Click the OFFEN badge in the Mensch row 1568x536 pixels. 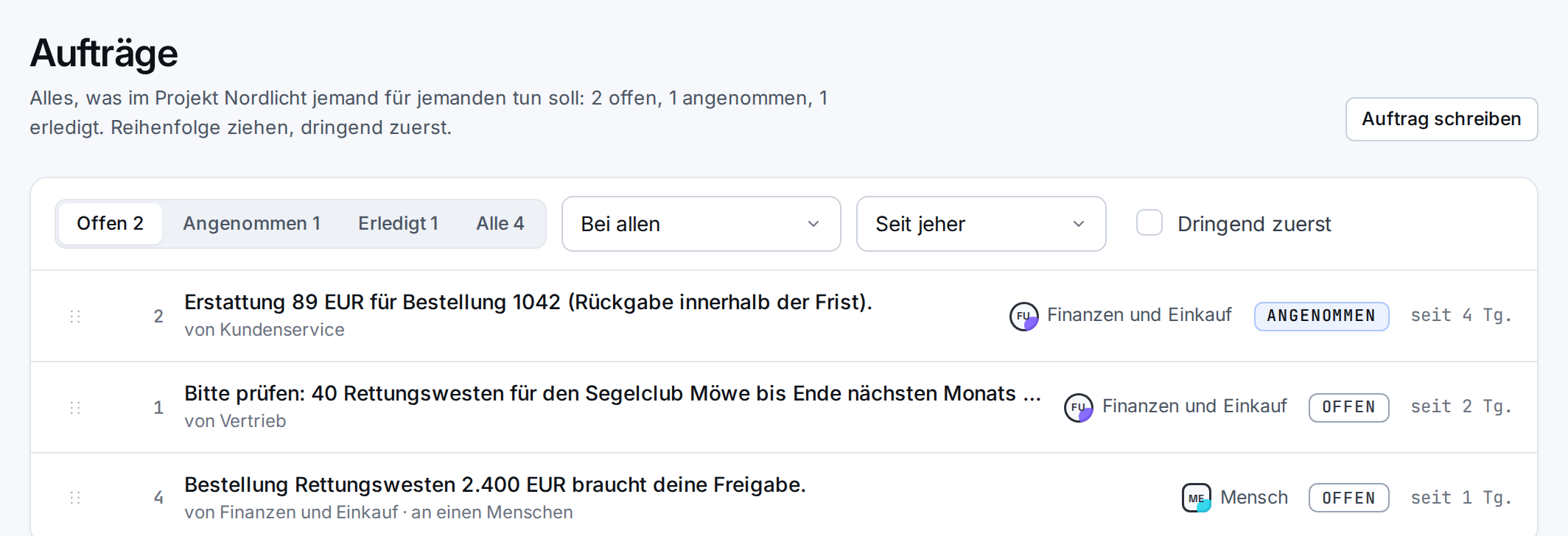tap(1348, 498)
